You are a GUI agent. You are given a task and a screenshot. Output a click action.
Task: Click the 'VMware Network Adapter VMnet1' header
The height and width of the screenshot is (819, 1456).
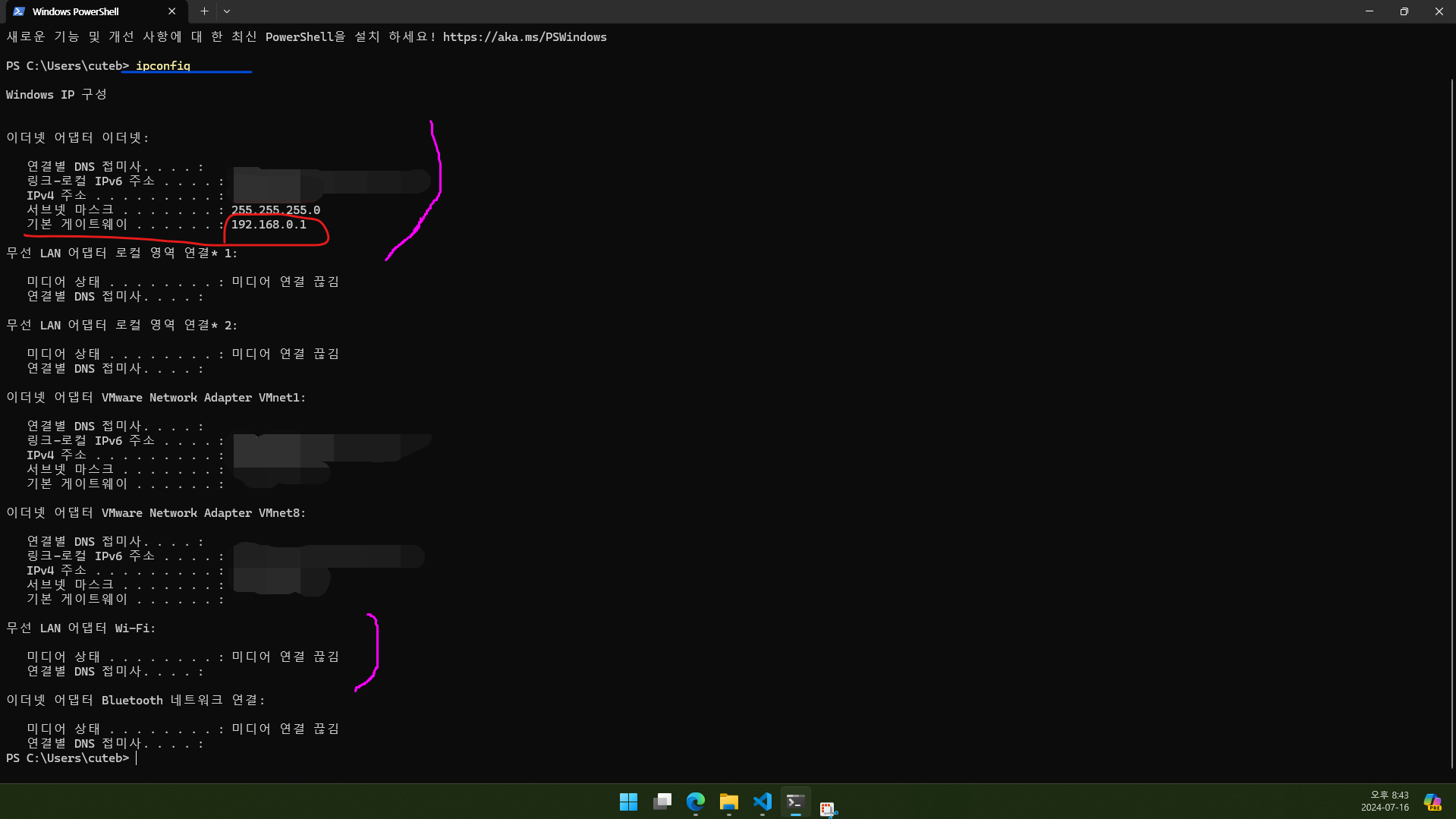pos(156,398)
